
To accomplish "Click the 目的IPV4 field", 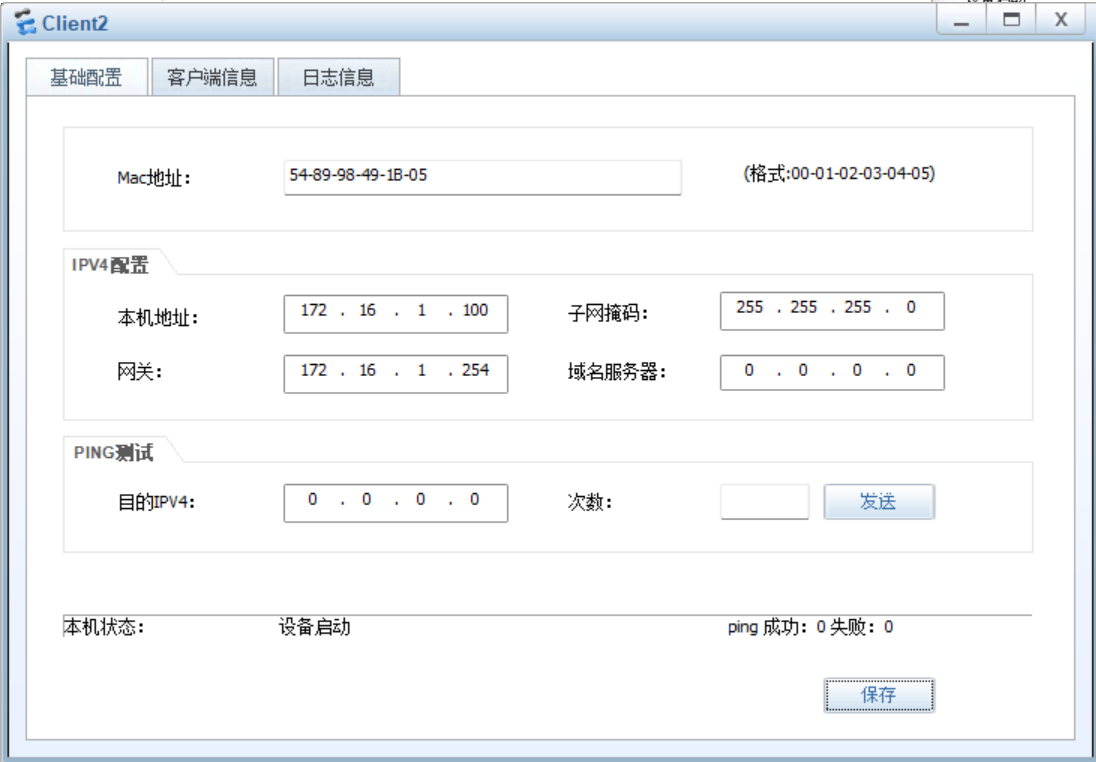I will pyautogui.click(x=396, y=503).
